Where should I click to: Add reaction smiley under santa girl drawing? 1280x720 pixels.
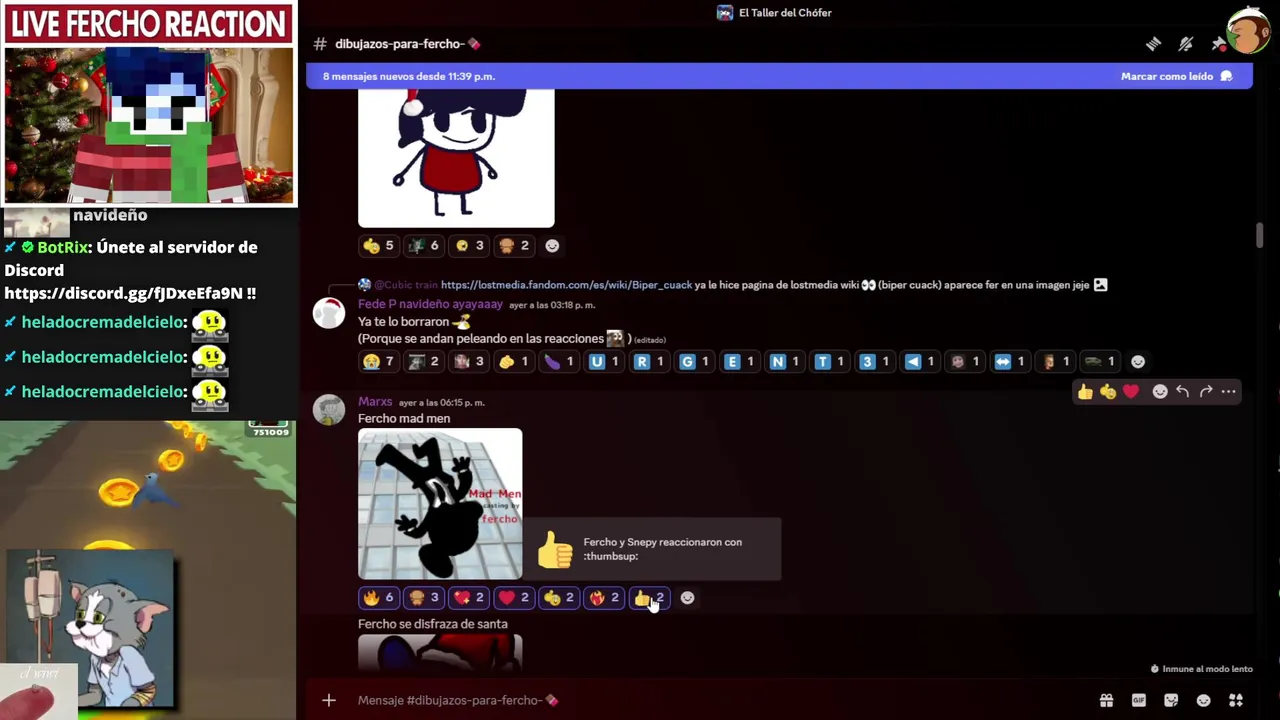(552, 246)
